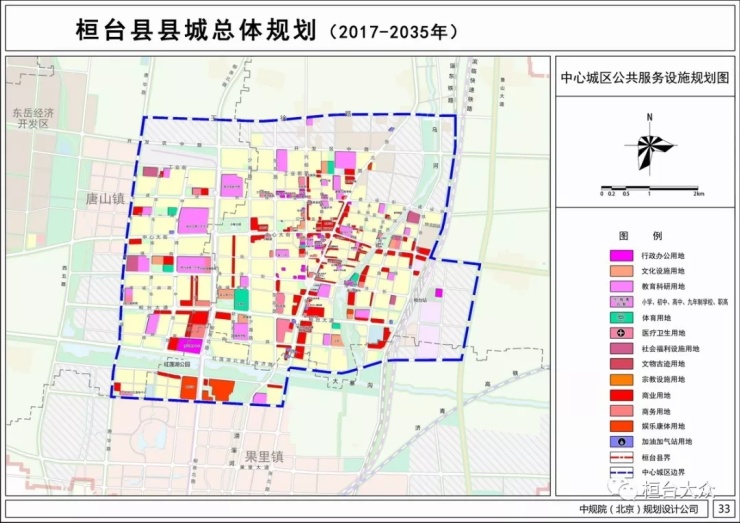
Task: Click the medical cross icon in the legend
Action: (x=620, y=332)
